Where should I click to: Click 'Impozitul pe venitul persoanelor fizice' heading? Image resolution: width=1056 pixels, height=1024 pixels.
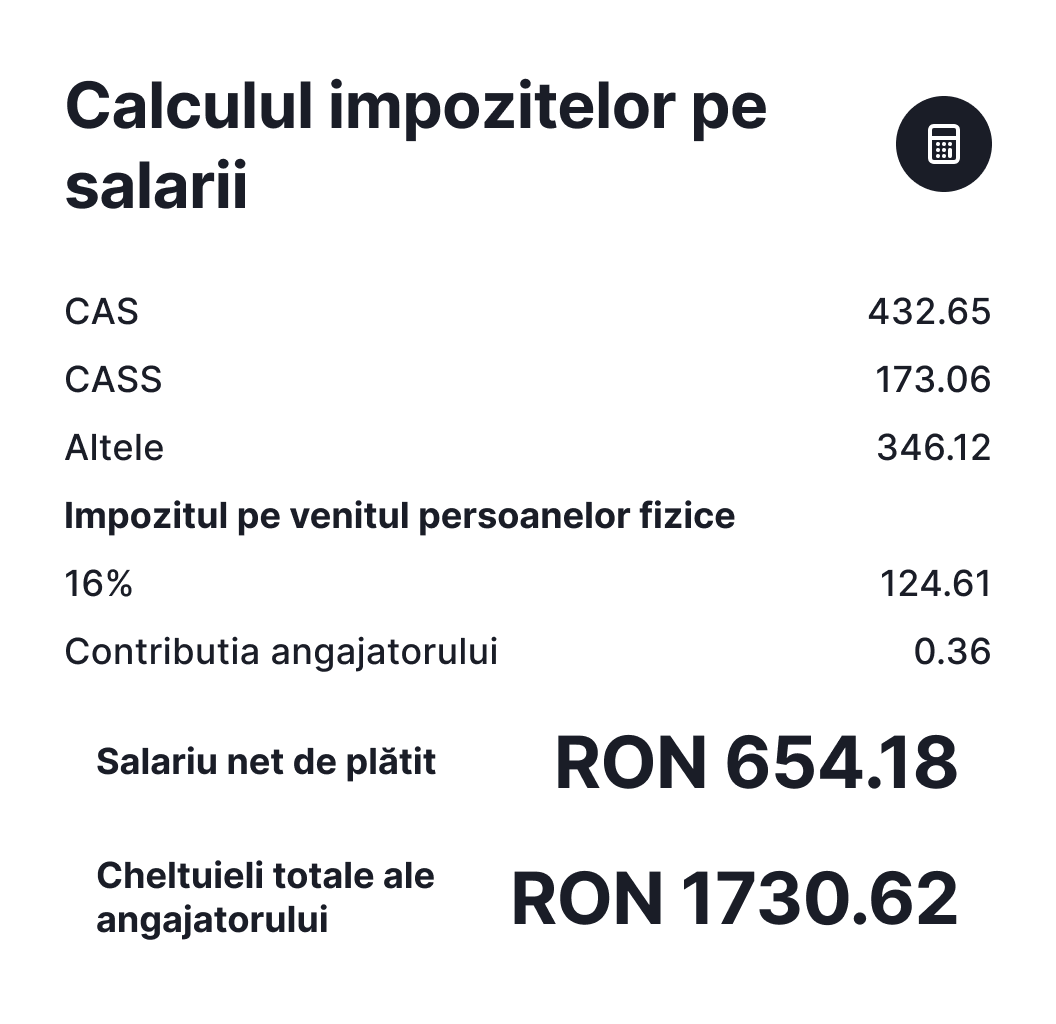coord(399,516)
